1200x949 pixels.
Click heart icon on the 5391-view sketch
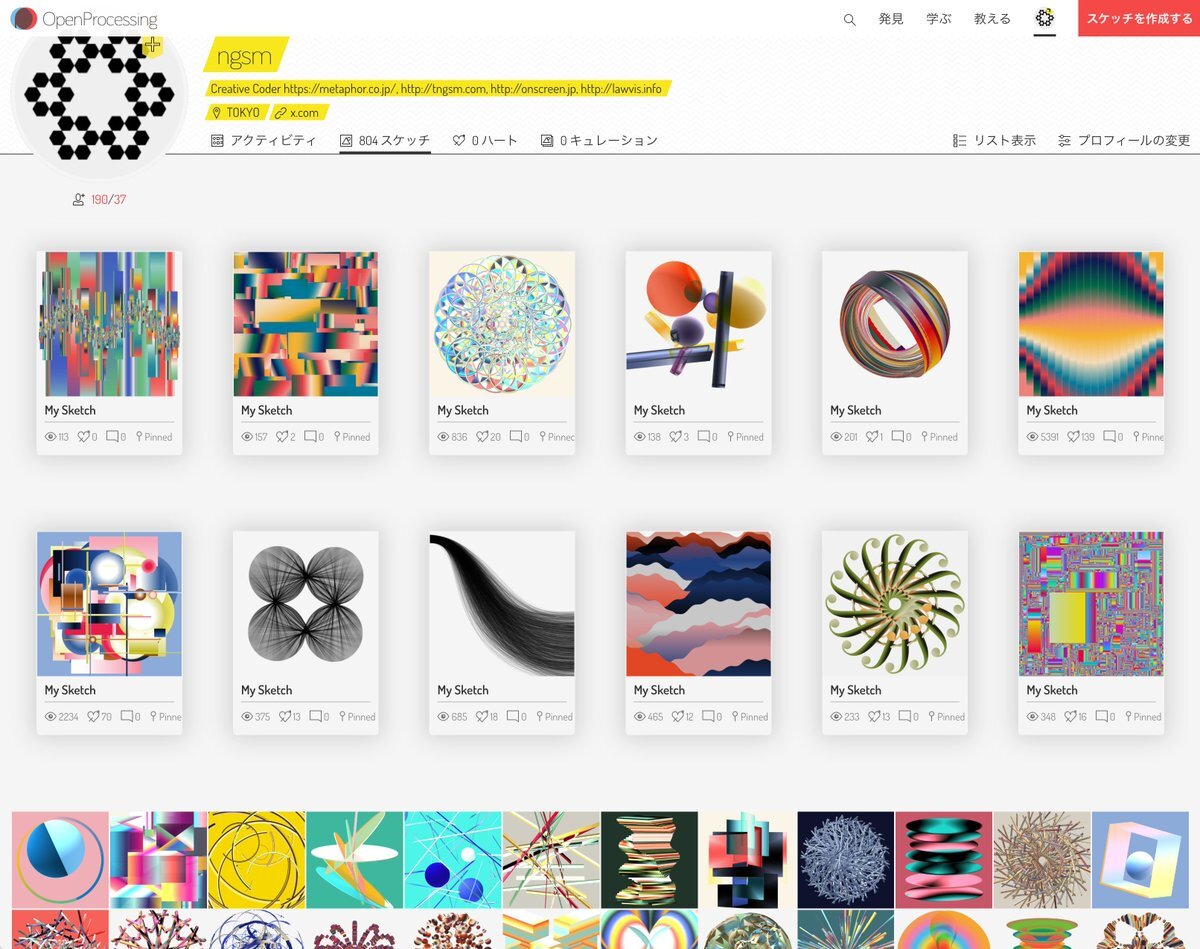pos(1074,437)
